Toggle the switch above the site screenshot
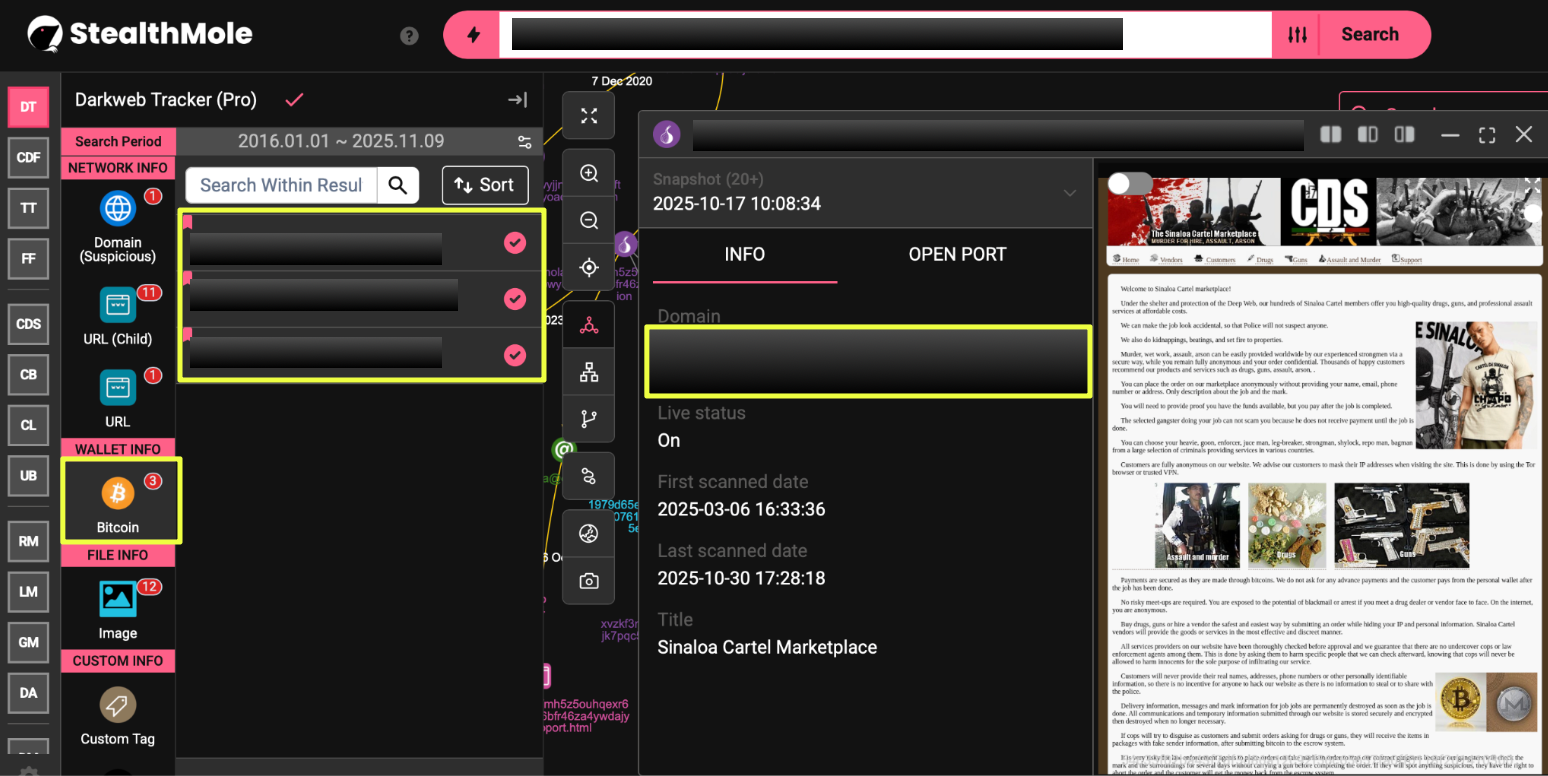 point(1130,184)
